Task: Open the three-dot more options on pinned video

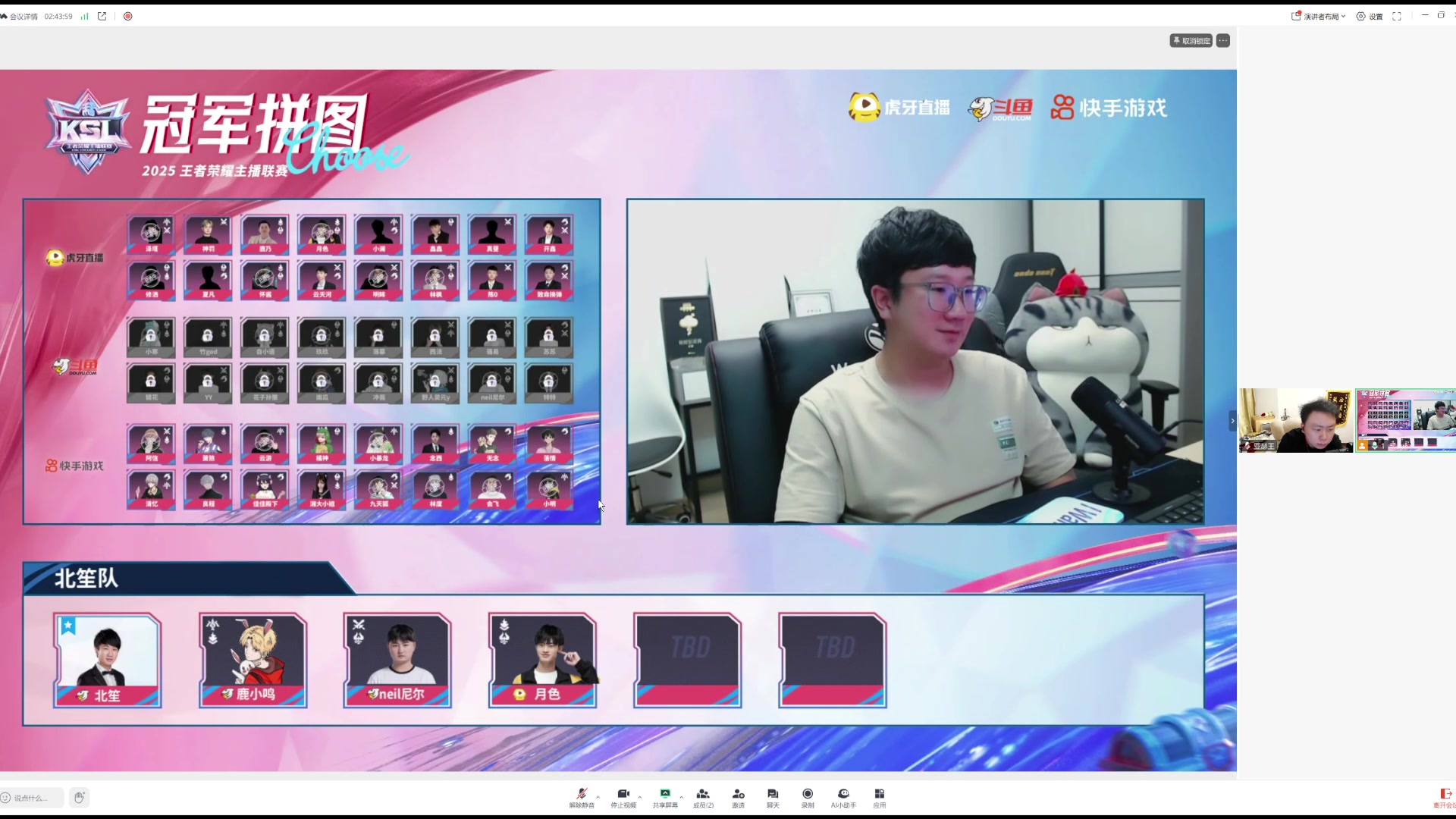Action: coord(1223,41)
